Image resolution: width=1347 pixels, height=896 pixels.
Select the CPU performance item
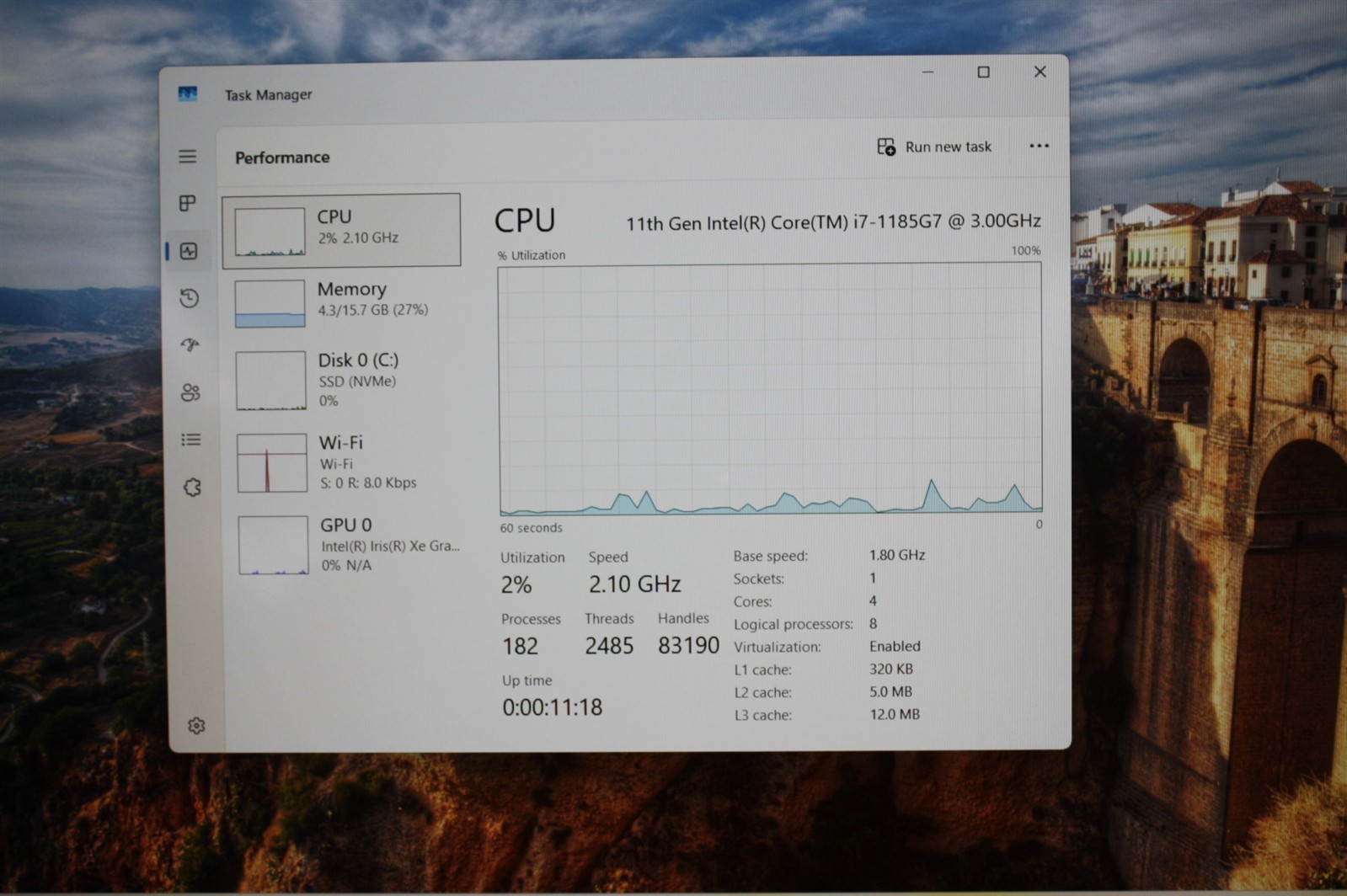coord(341,230)
